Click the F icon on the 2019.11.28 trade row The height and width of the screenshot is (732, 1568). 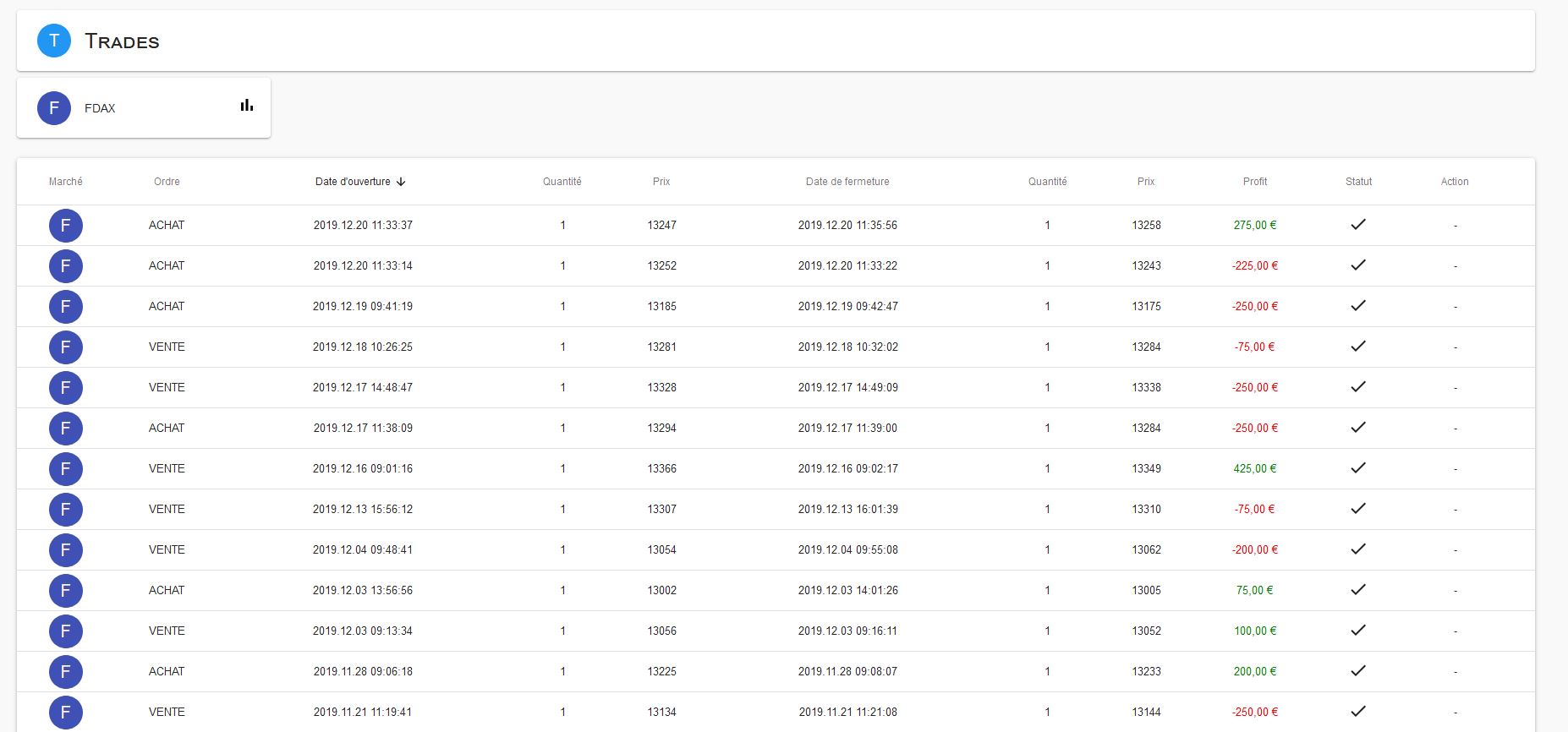pos(66,672)
